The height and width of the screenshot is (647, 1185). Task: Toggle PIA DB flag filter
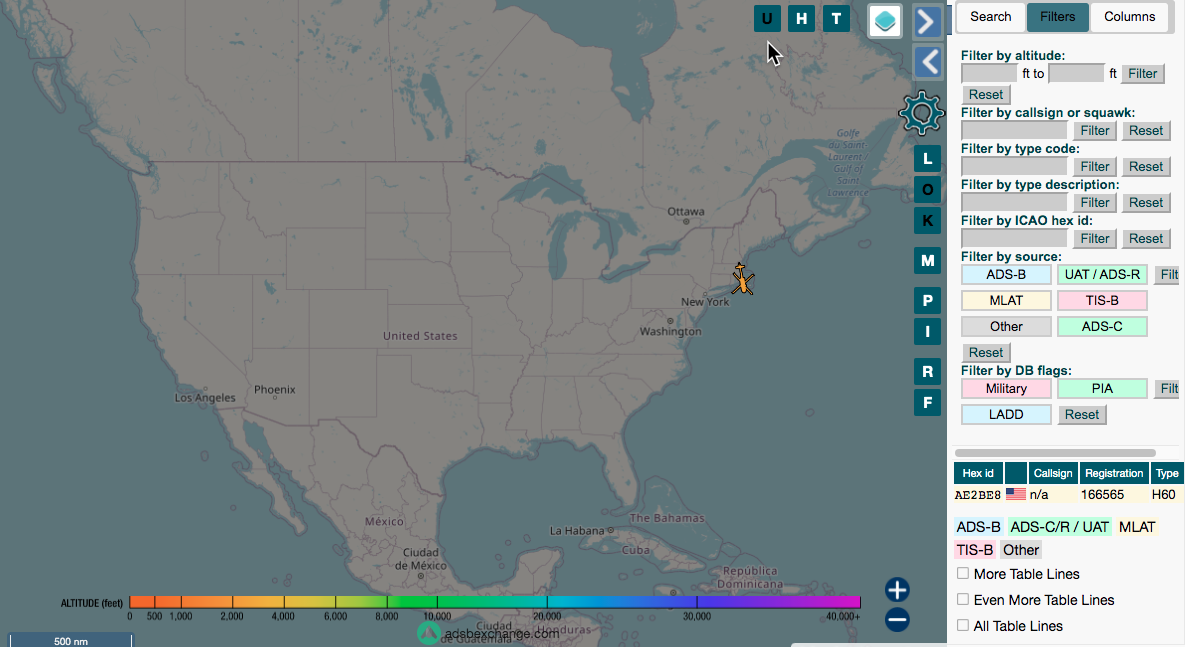(x=1102, y=389)
